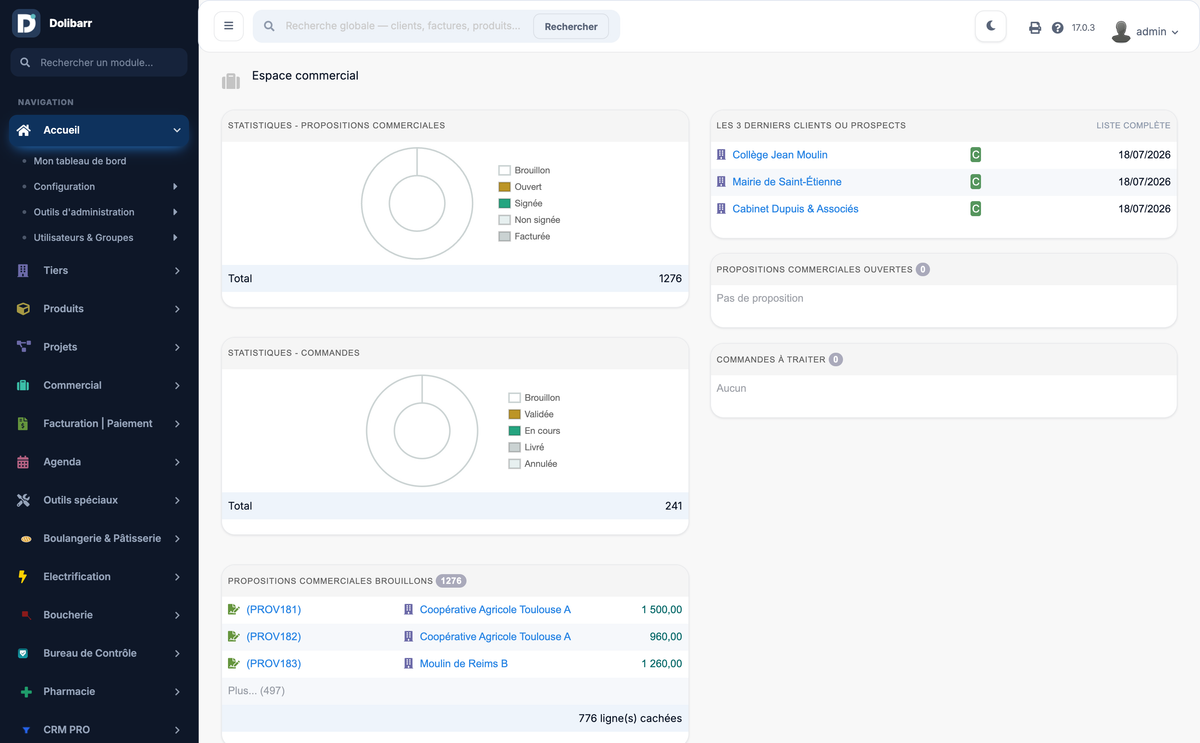Viewport: 1200px width, 743px height.
Task: Click the Dolibarr logo icon
Action: 26,23
